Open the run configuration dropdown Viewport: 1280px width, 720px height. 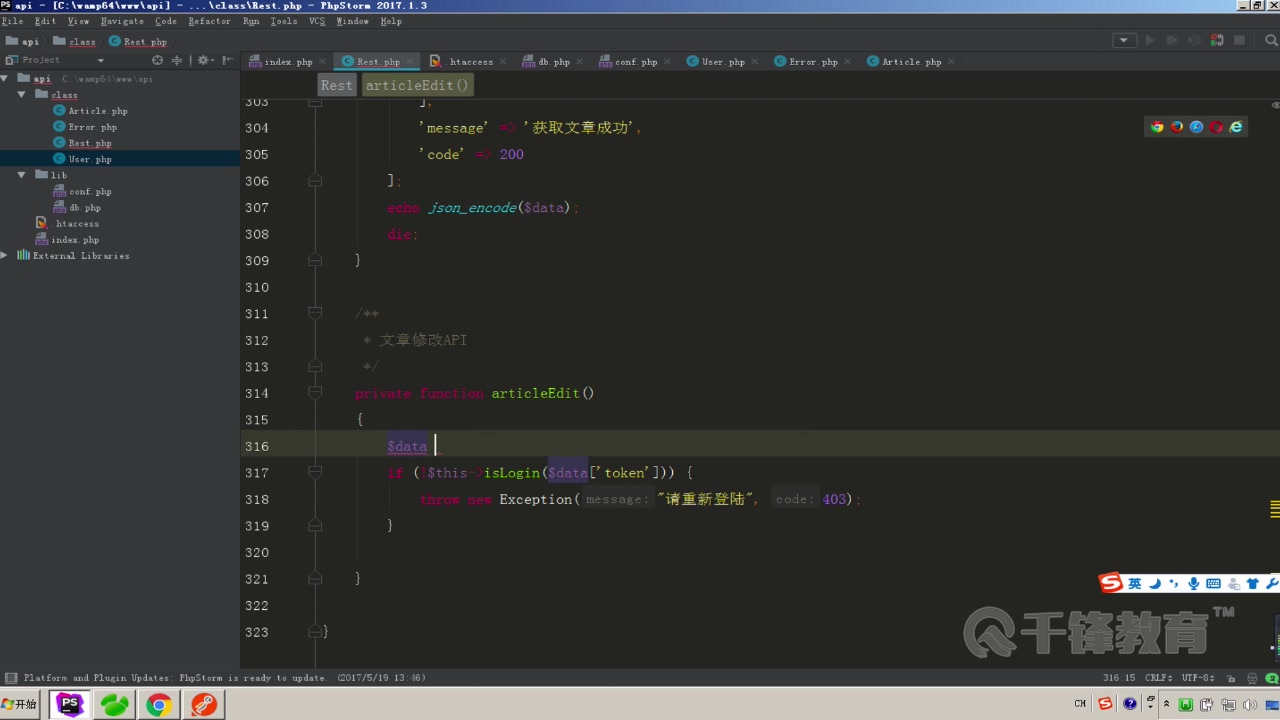(1125, 41)
